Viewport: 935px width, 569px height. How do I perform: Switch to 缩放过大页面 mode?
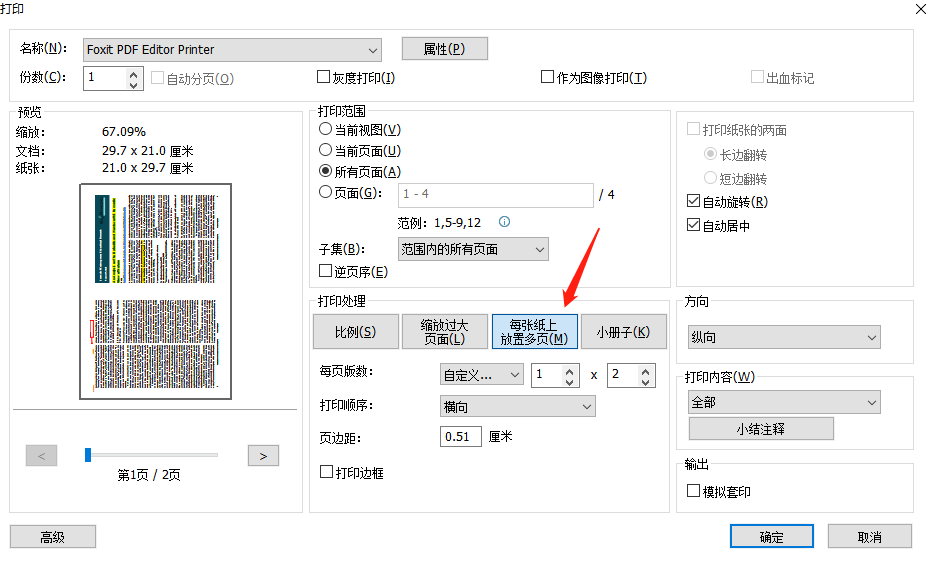445,332
